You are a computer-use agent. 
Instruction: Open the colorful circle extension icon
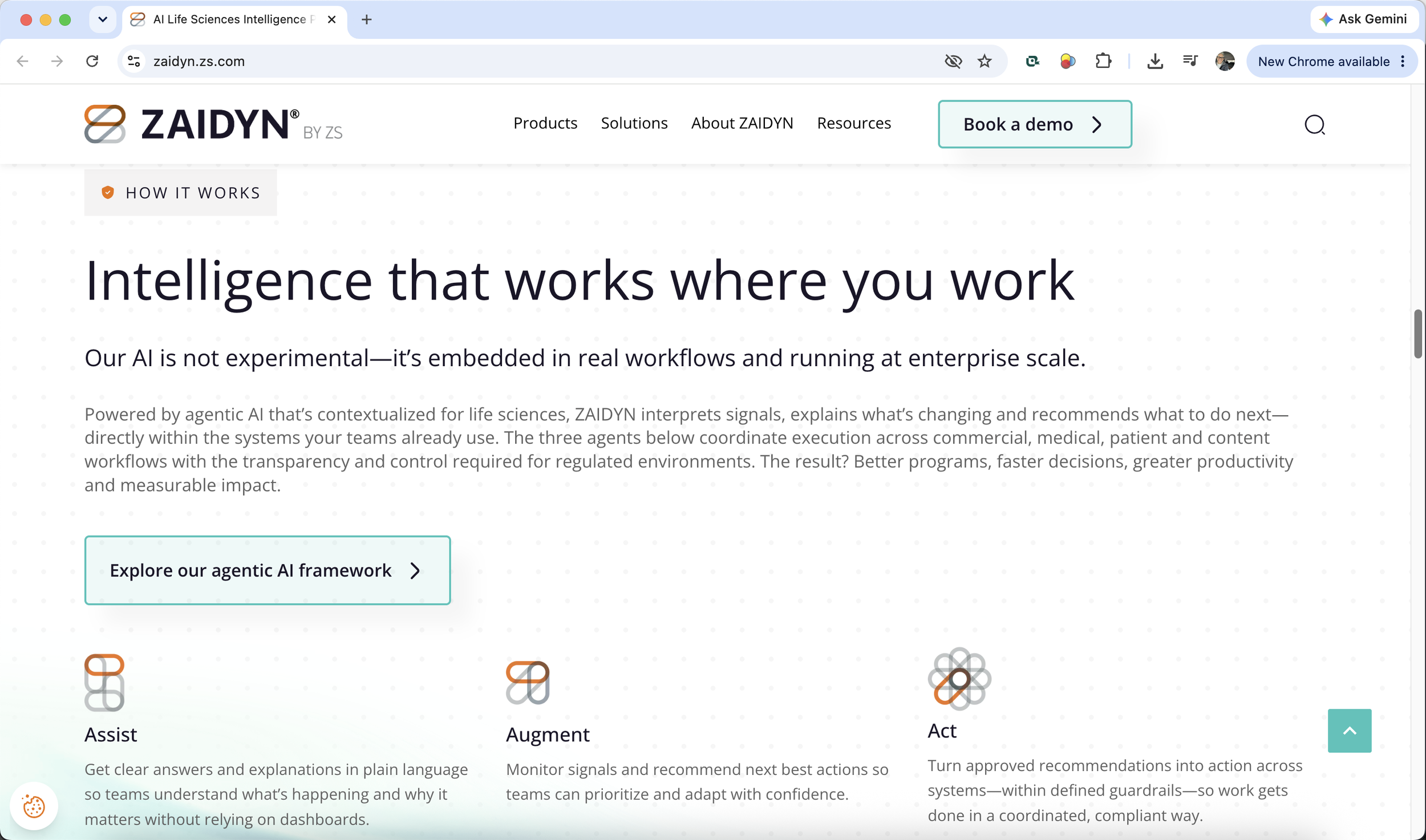click(1068, 61)
